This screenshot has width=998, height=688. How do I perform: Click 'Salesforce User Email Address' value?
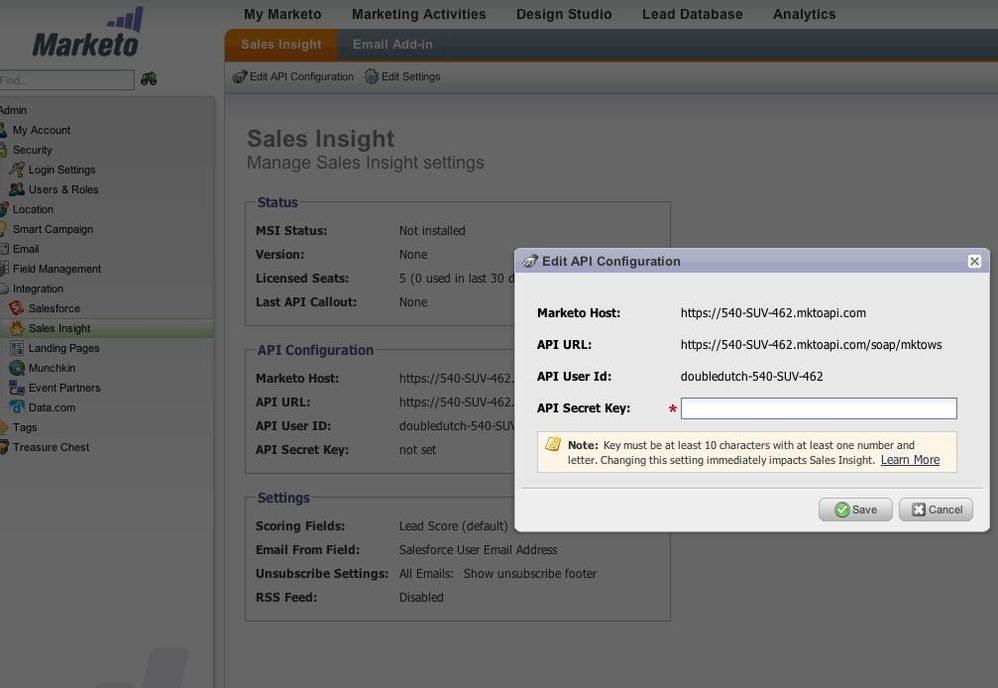[478, 550]
